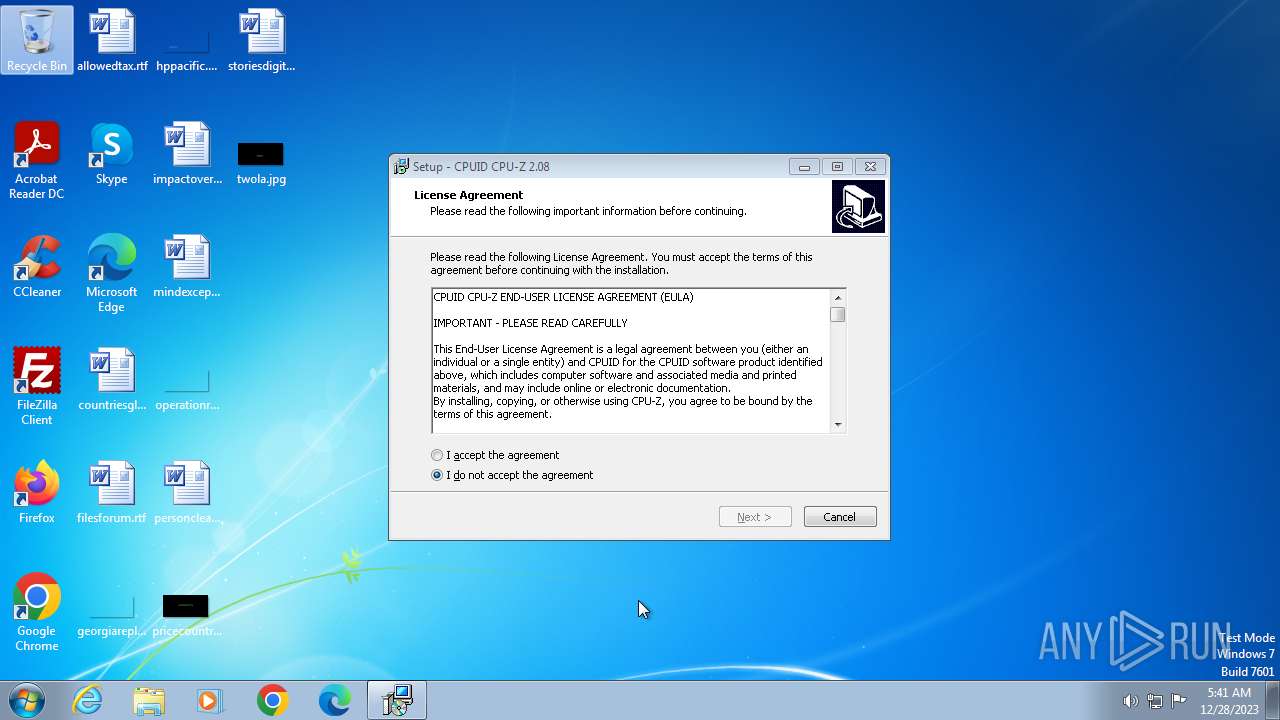Select storiesdigit document icon
The width and height of the screenshot is (1280, 720).
[262, 41]
